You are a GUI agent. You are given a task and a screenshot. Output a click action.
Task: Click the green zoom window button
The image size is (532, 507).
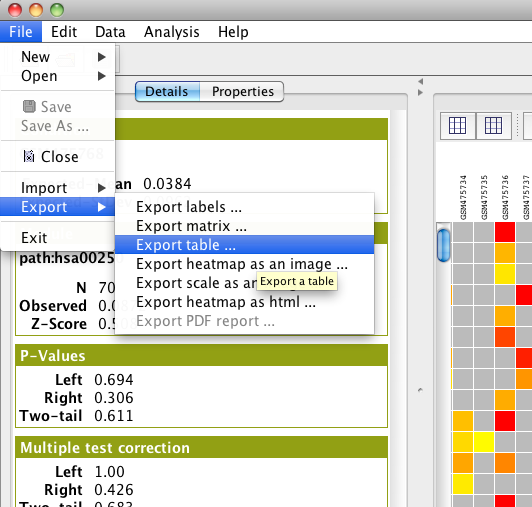tap(57, 10)
